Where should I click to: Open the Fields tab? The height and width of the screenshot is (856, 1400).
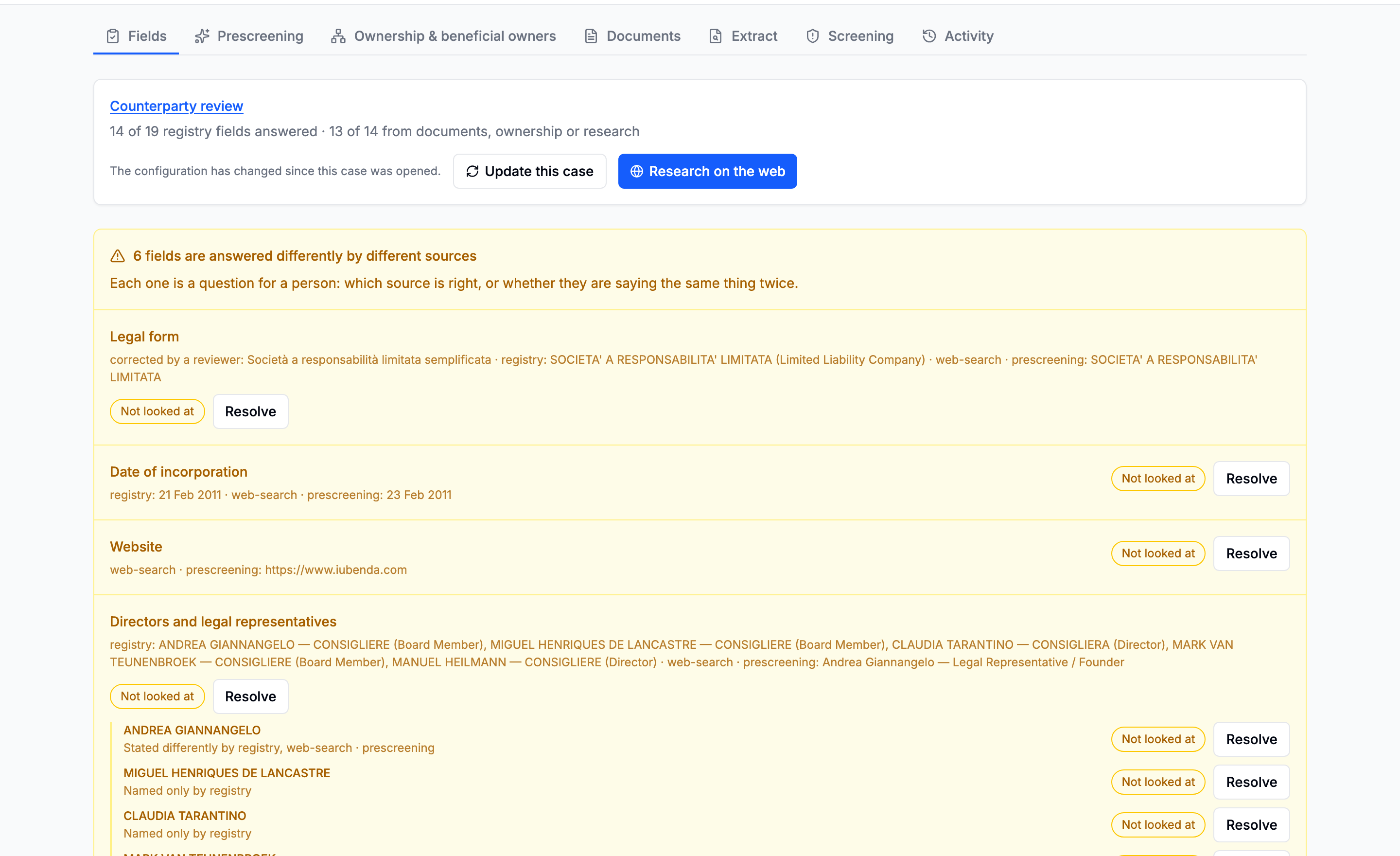pos(136,36)
